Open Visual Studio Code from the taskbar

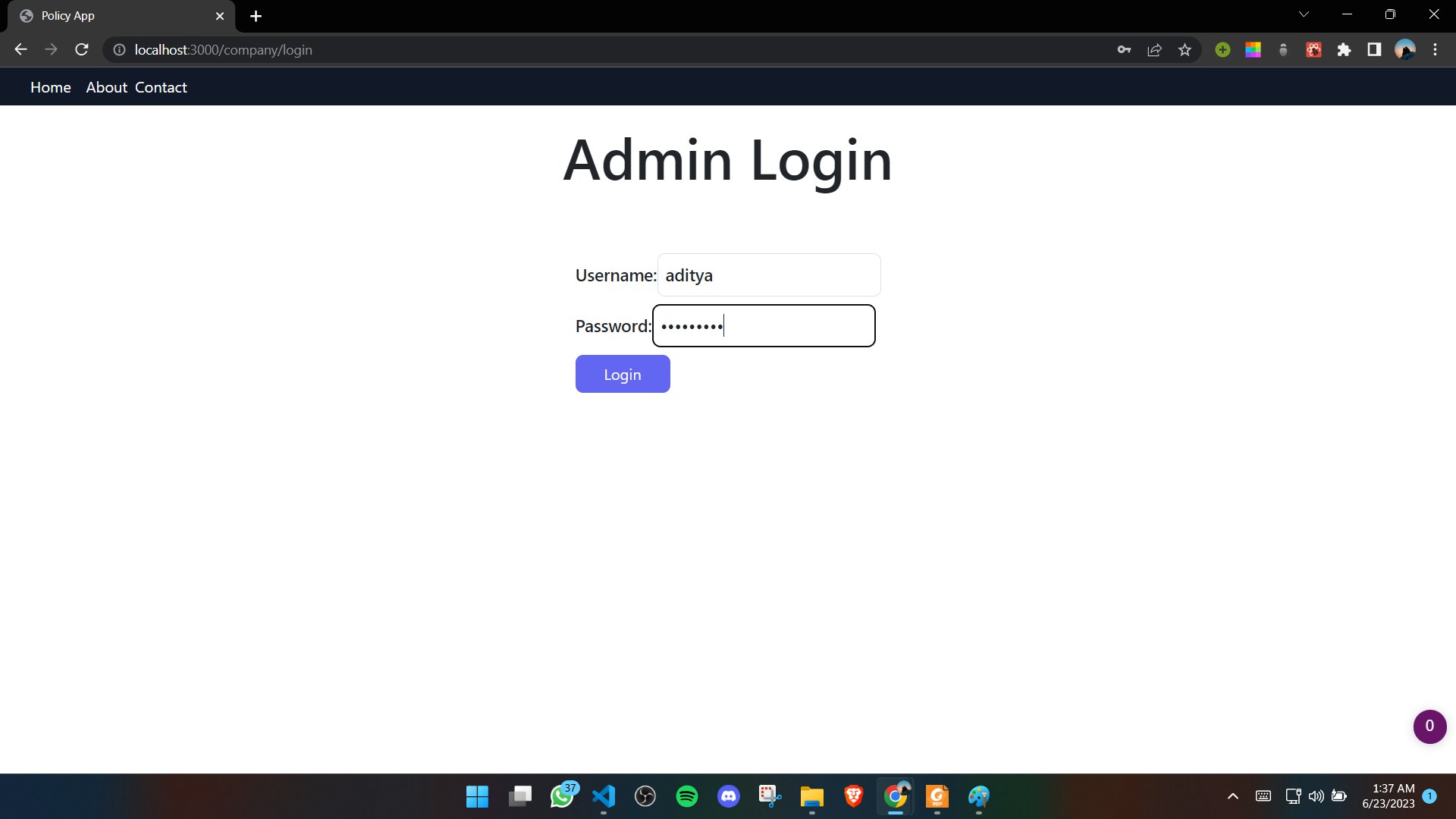click(604, 796)
